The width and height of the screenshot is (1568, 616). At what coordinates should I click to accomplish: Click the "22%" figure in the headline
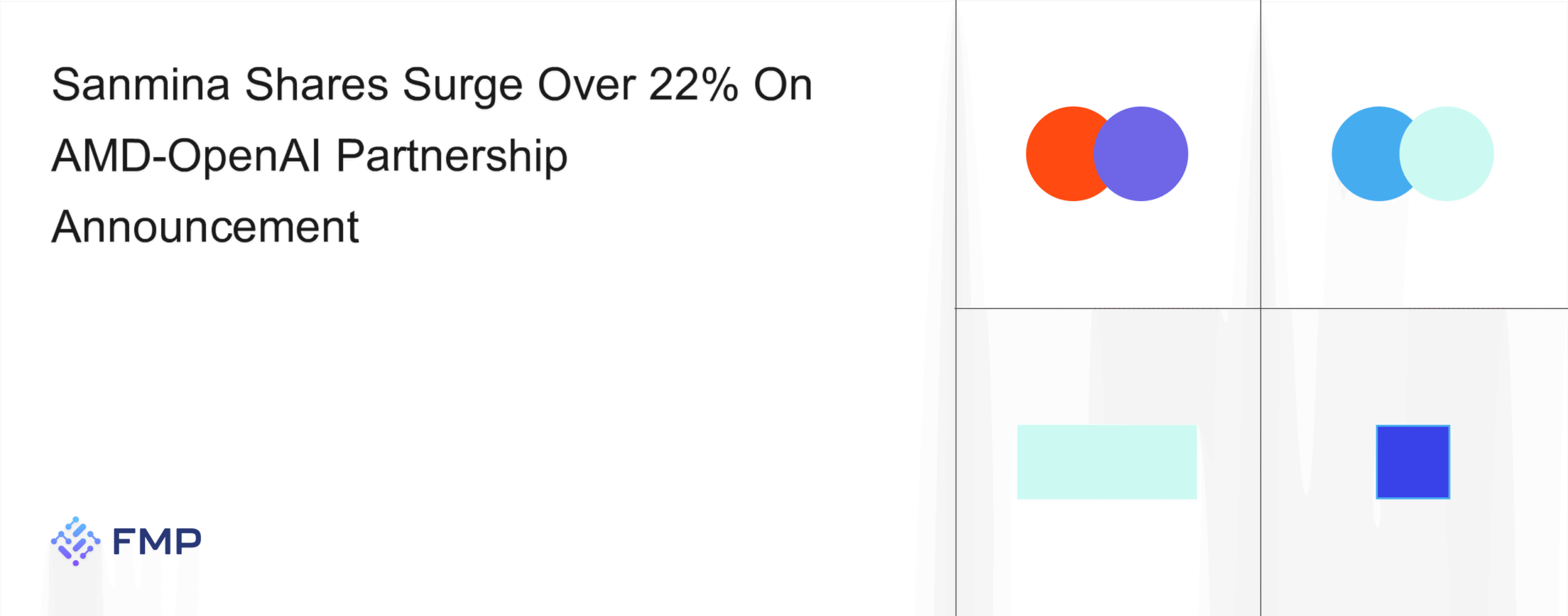coord(693,85)
